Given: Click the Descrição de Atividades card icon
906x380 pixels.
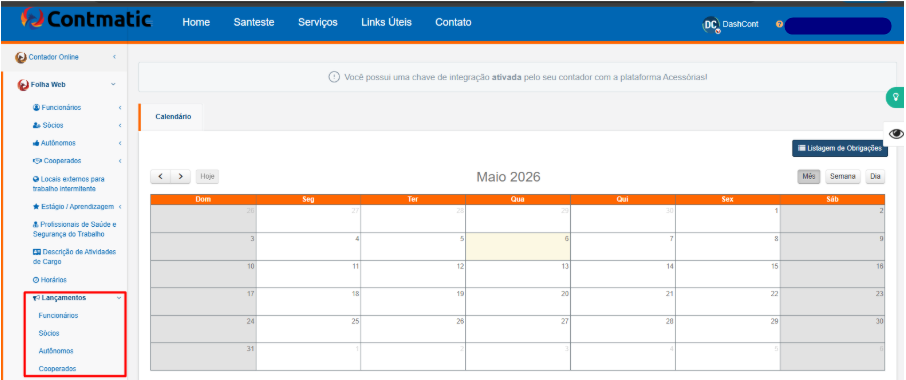Looking at the screenshot, I should [37, 252].
